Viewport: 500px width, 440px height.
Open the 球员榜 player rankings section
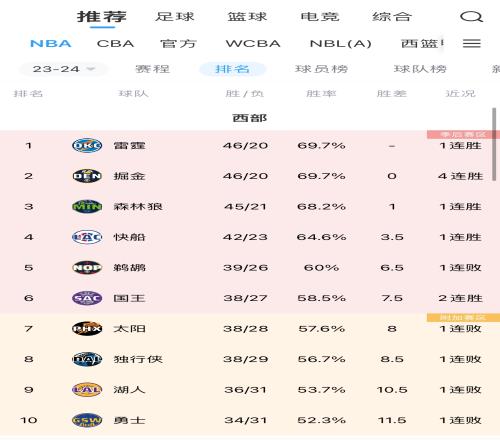coord(322,69)
